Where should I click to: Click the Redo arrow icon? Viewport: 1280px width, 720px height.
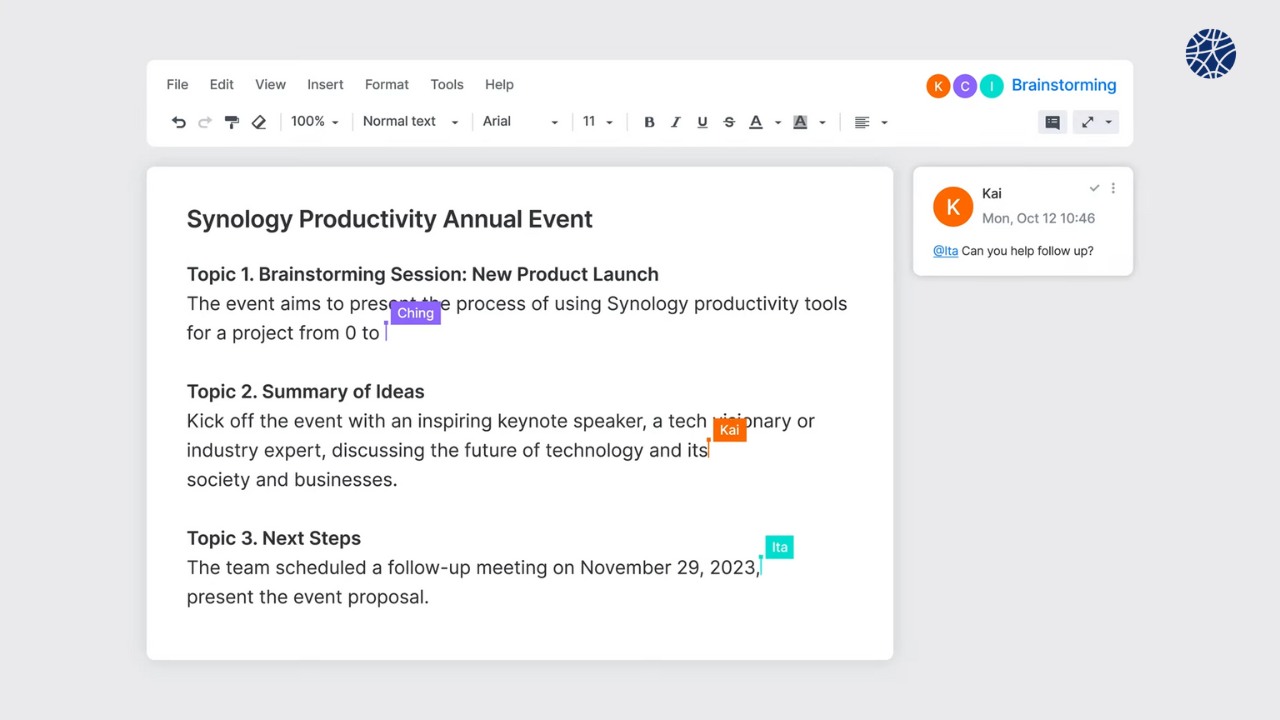205,122
